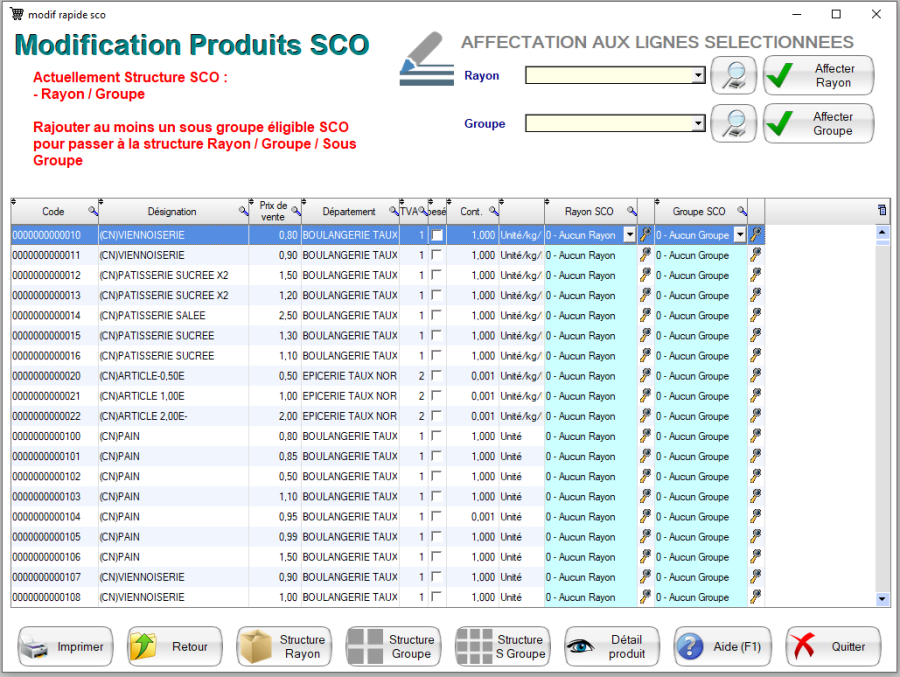Click the key icon beside Rayon SCO for product 0000000000011
900x677 pixels.
pyautogui.click(x=645, y=255)
